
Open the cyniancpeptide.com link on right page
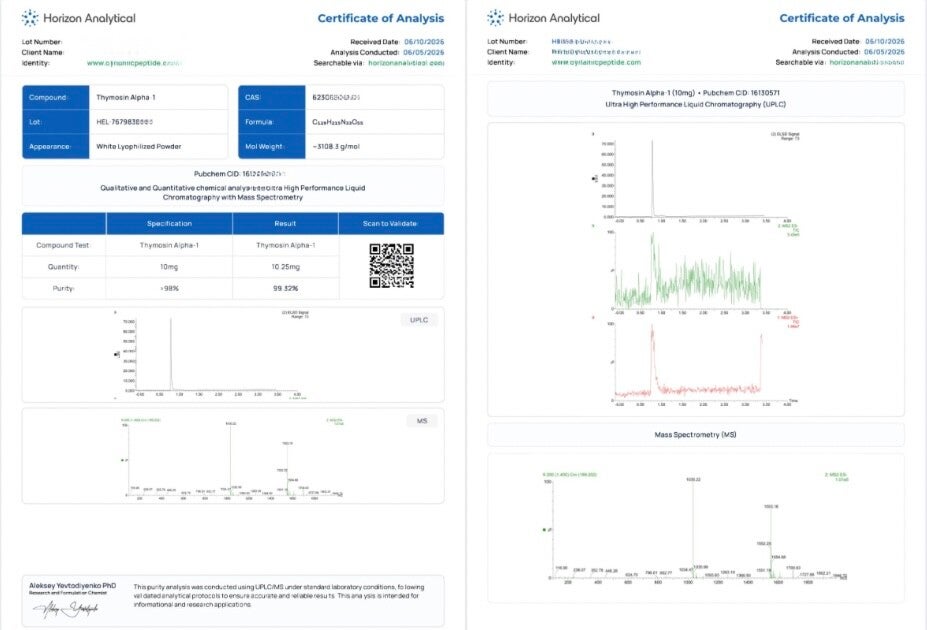pos(596,62)
